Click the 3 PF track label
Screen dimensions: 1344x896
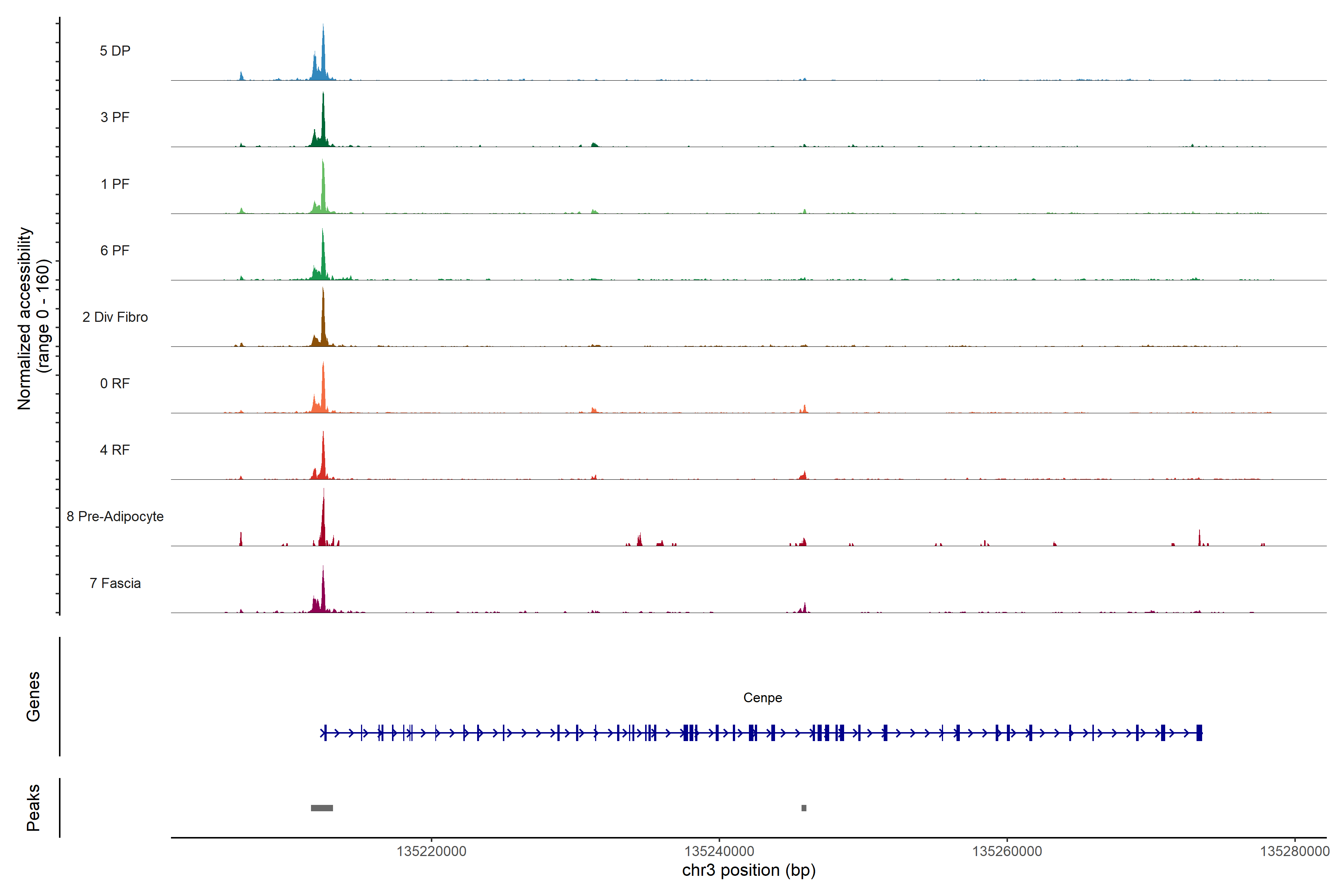pyautogui.click(x=115, y=117)
